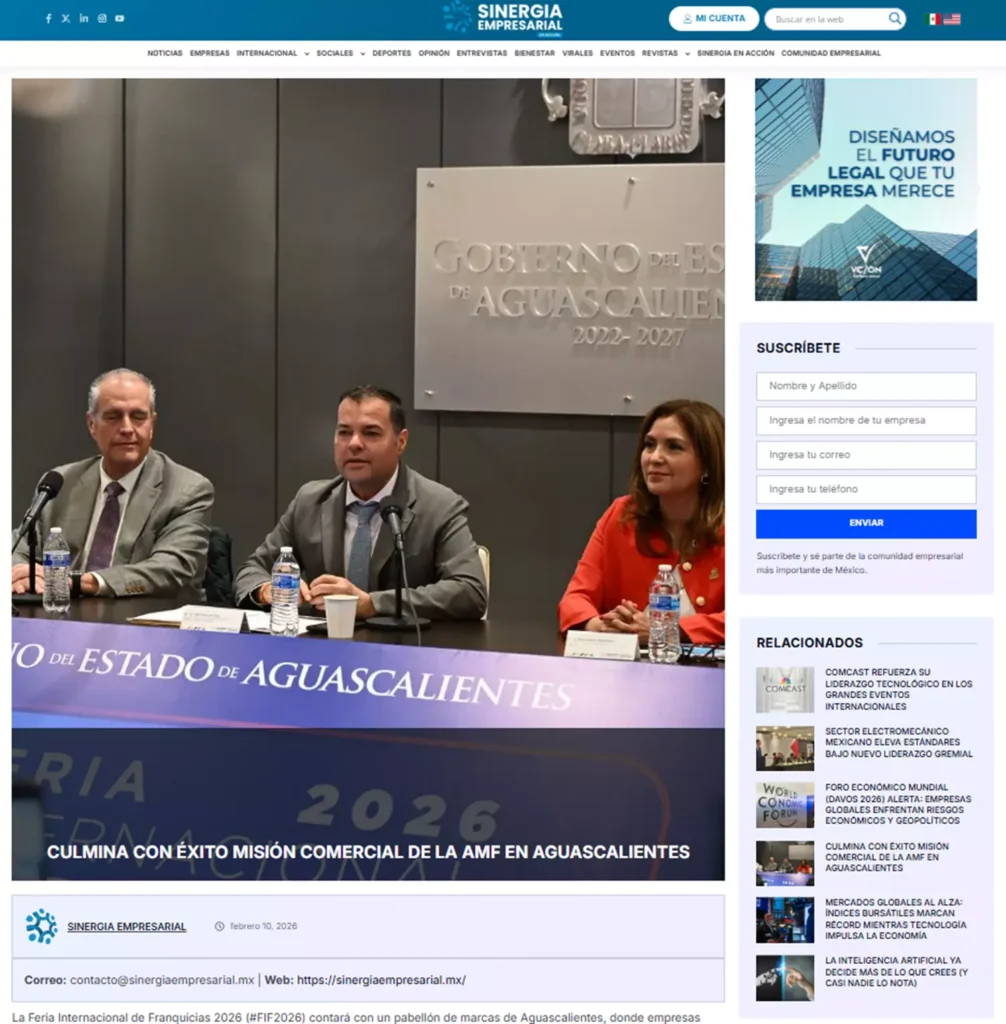This screenshot has width=1006, height=1024.
Task: Open the Entrevistas menu item
Action: pos(482,53)
